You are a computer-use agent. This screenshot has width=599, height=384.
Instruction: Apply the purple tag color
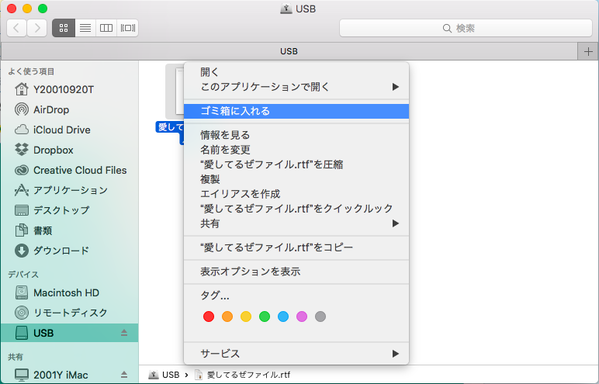click(302, 316)
